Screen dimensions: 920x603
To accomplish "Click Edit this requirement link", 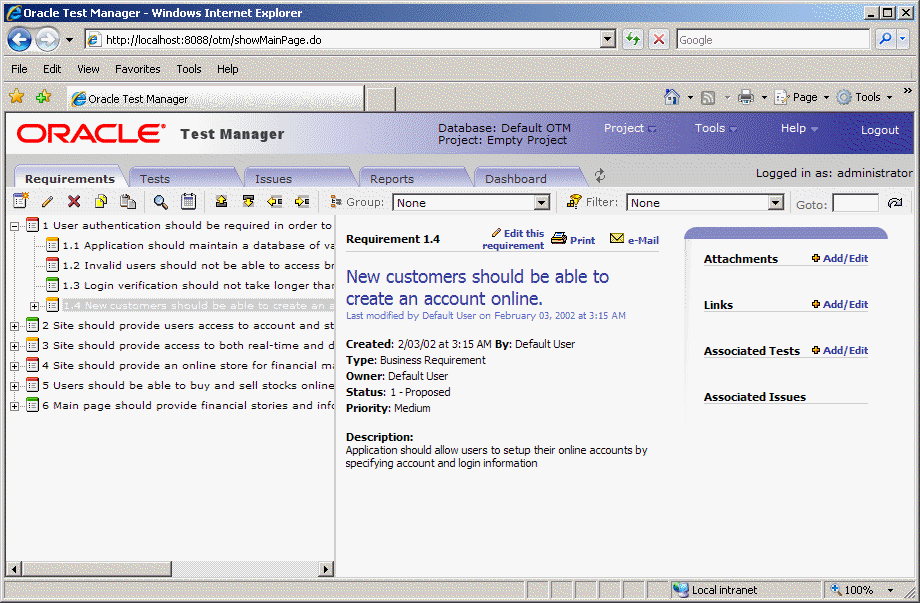I will 513,239.
